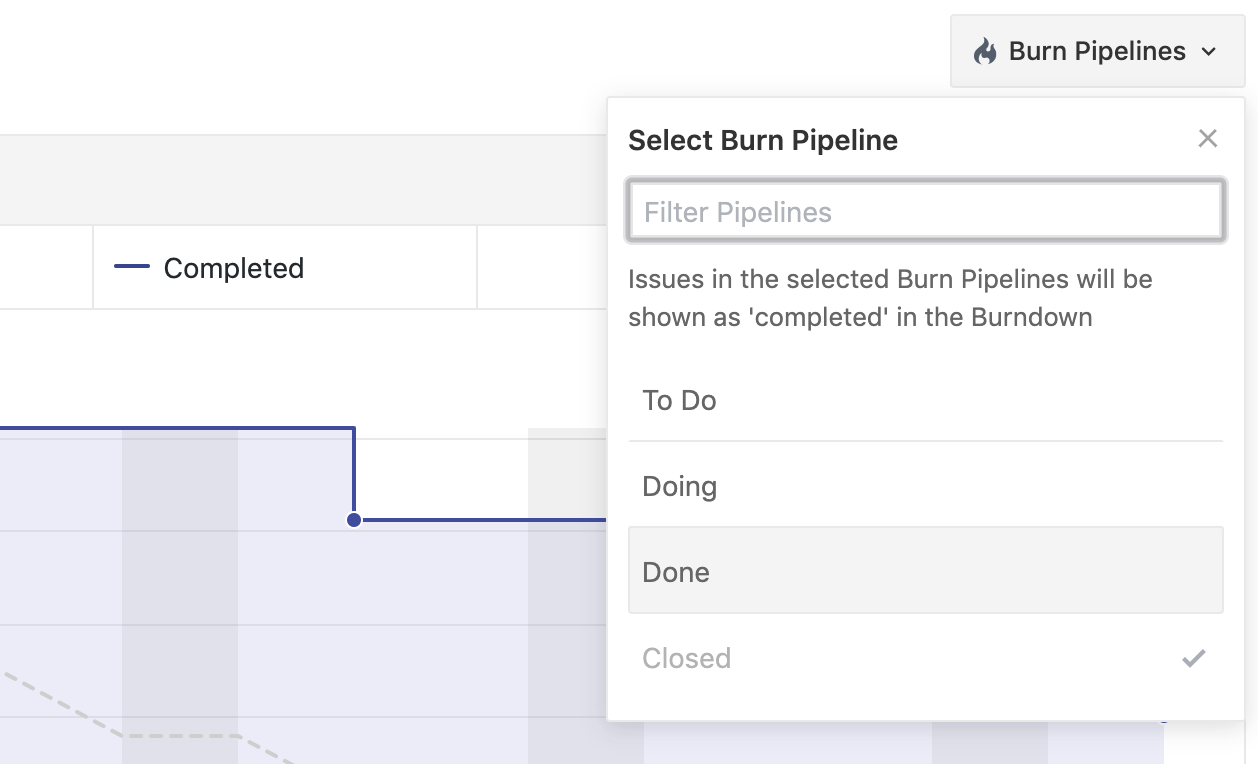
Task: Click the gray header bar above the legend
Action: [x=300, y=180]
